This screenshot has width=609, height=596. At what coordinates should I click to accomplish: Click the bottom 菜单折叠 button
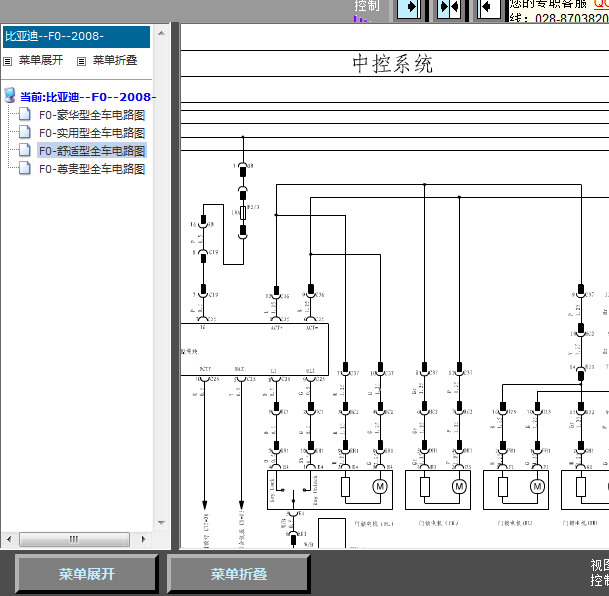point(239,574)
